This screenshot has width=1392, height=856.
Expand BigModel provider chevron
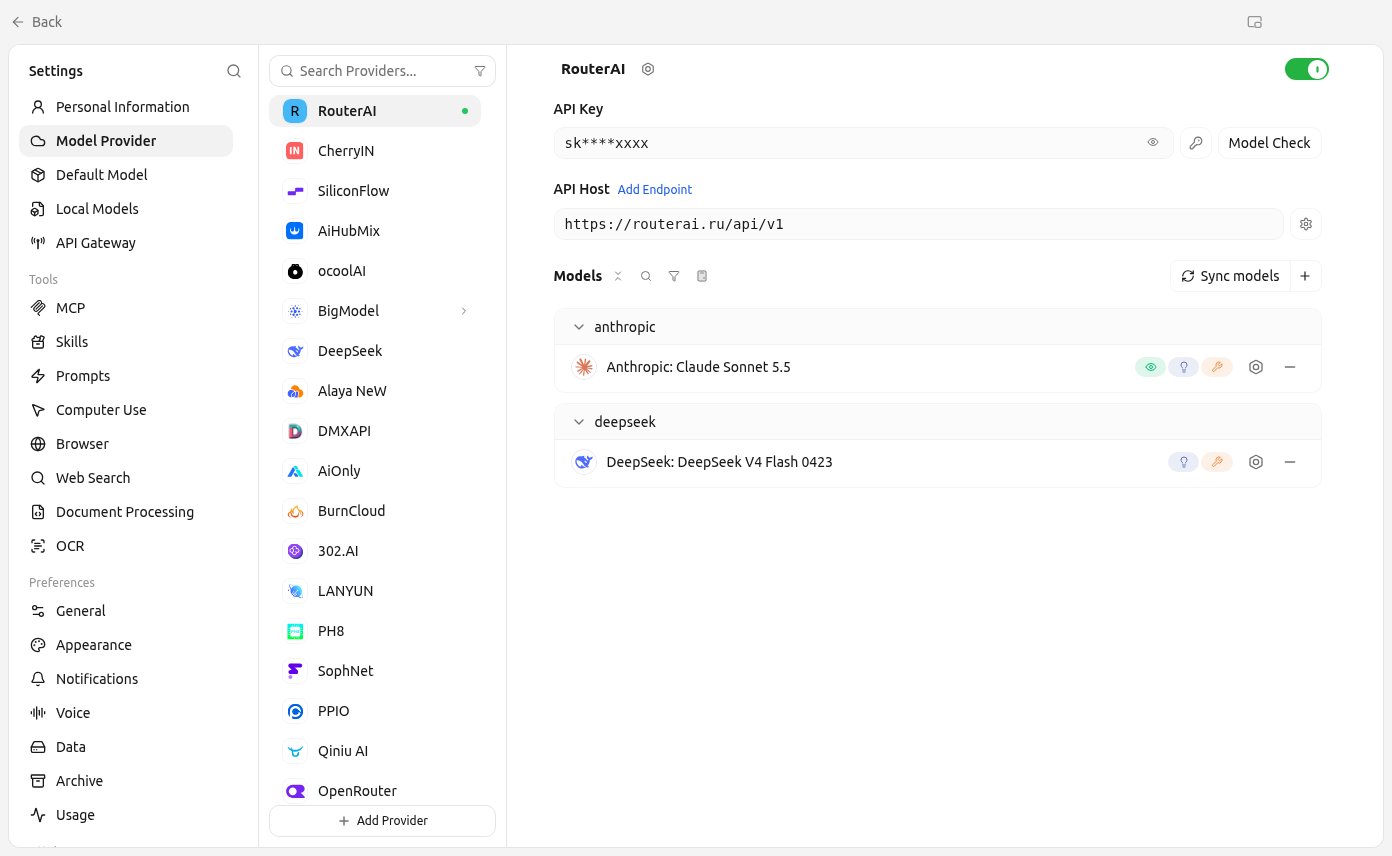pos(464,311)
